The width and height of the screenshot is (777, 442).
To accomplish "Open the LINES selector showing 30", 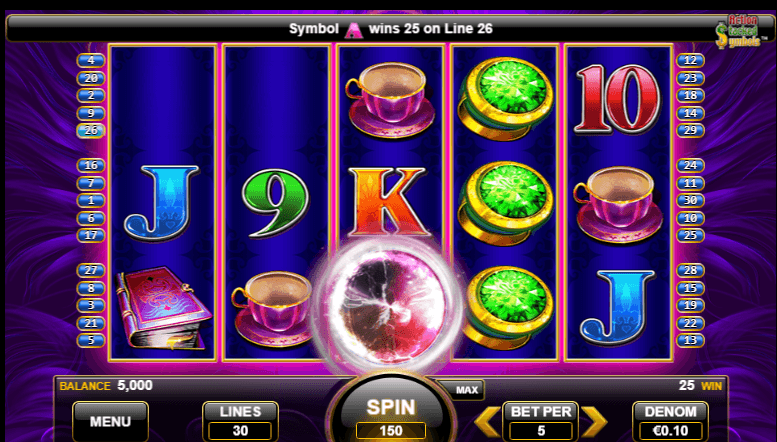I will (240, 421).
